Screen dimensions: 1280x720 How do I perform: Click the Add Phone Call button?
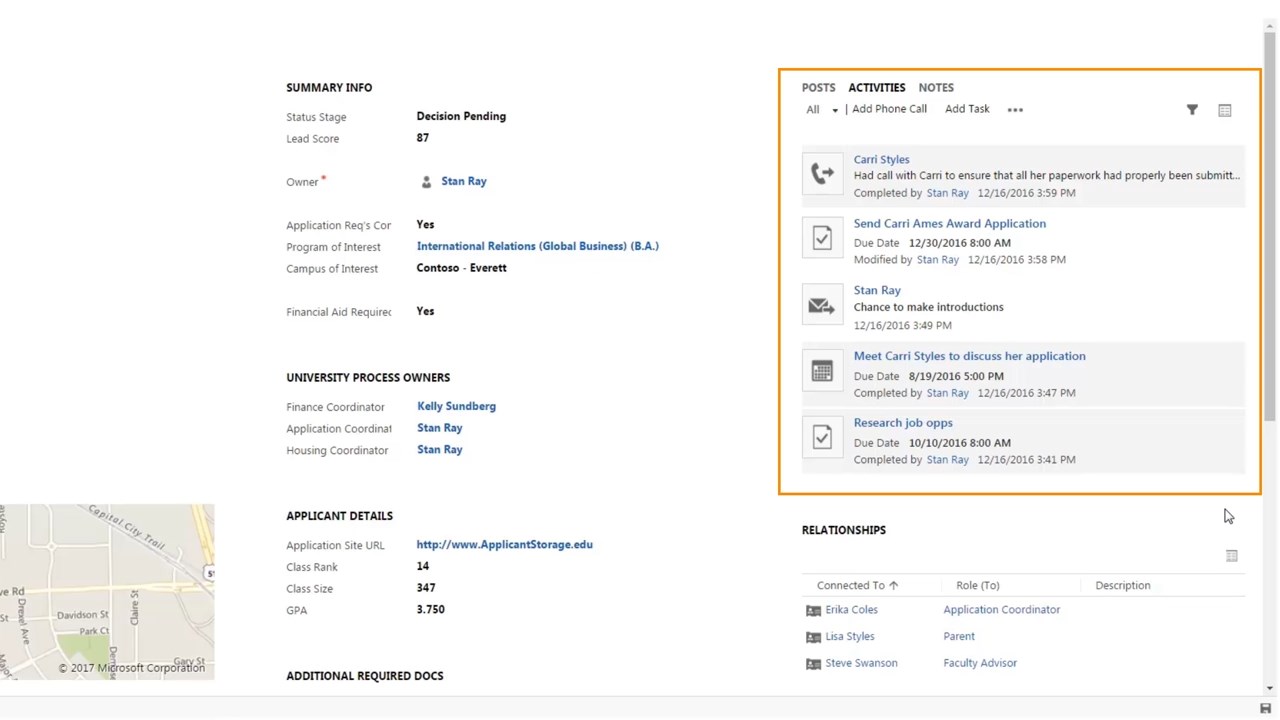(889, 109)
